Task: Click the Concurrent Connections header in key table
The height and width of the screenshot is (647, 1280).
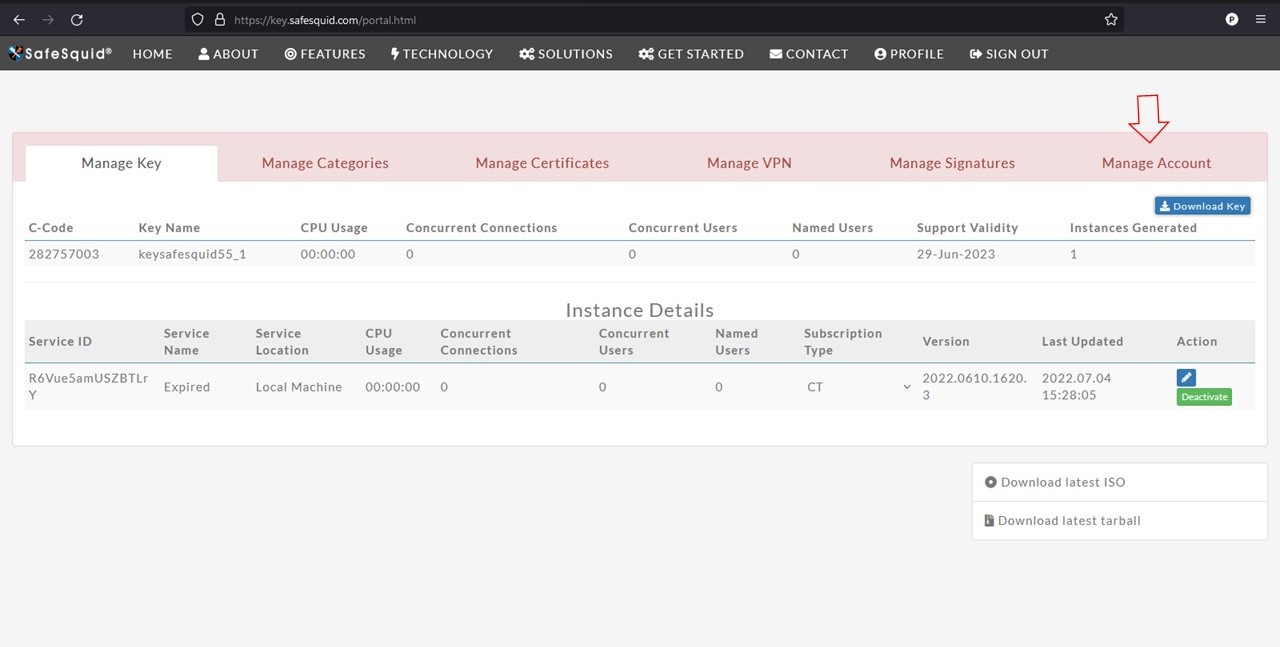Action: [481, 228]
